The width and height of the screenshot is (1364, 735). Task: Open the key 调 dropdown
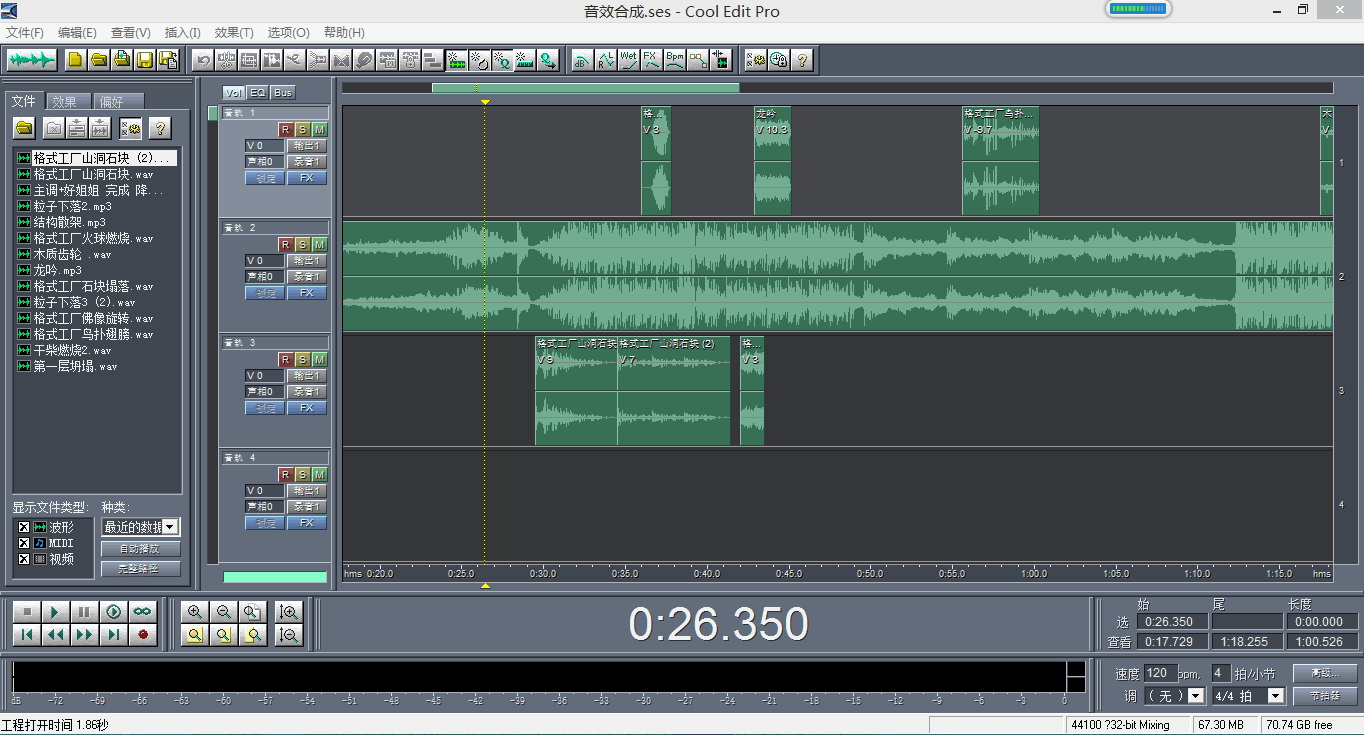[1196, 695]
